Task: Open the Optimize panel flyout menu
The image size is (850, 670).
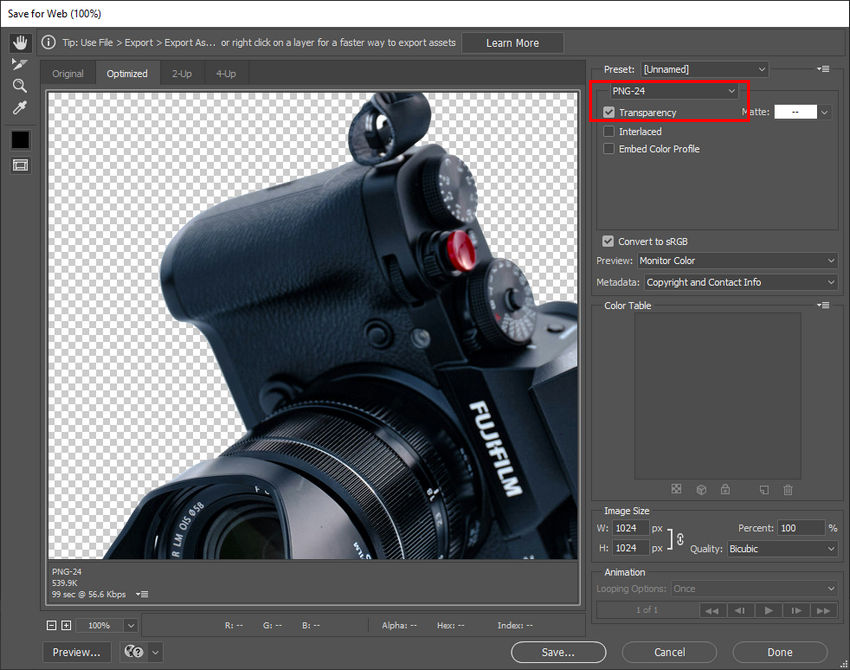Action: [x=823, y=69]
